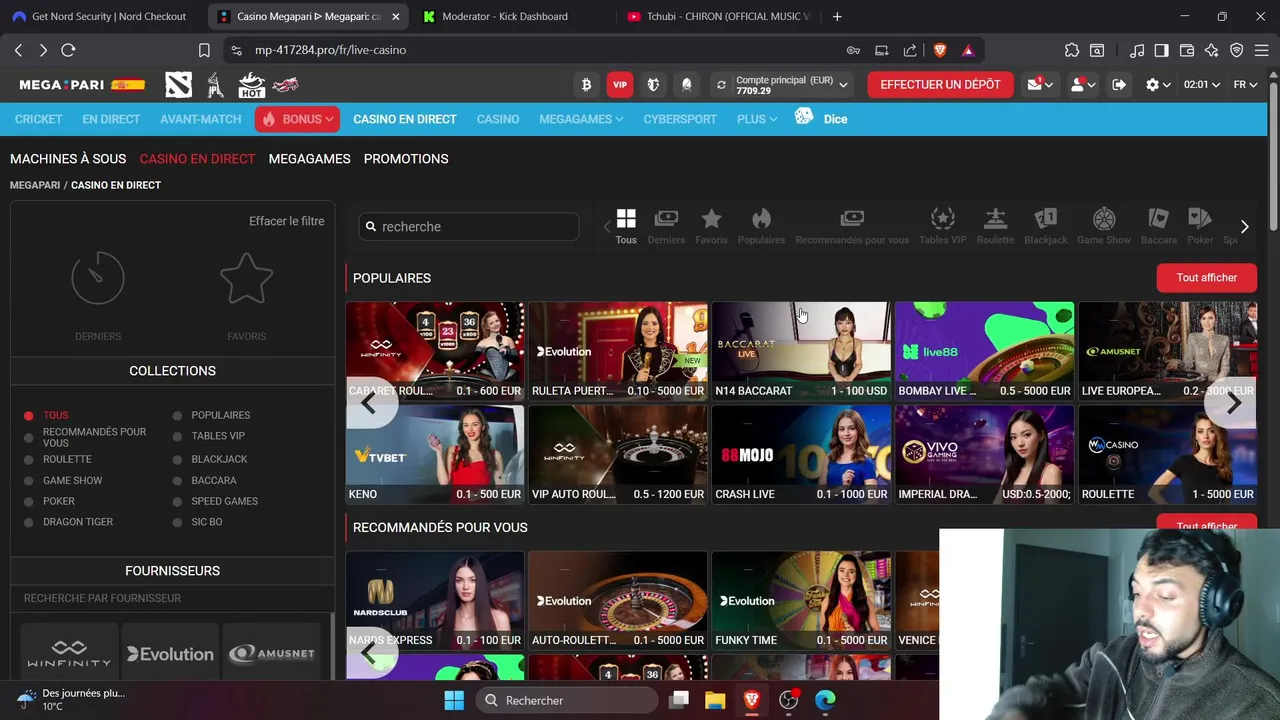1280x720 pixels.
Task: Click the Bitcoin crypto icon
Action: click(586, 85)
